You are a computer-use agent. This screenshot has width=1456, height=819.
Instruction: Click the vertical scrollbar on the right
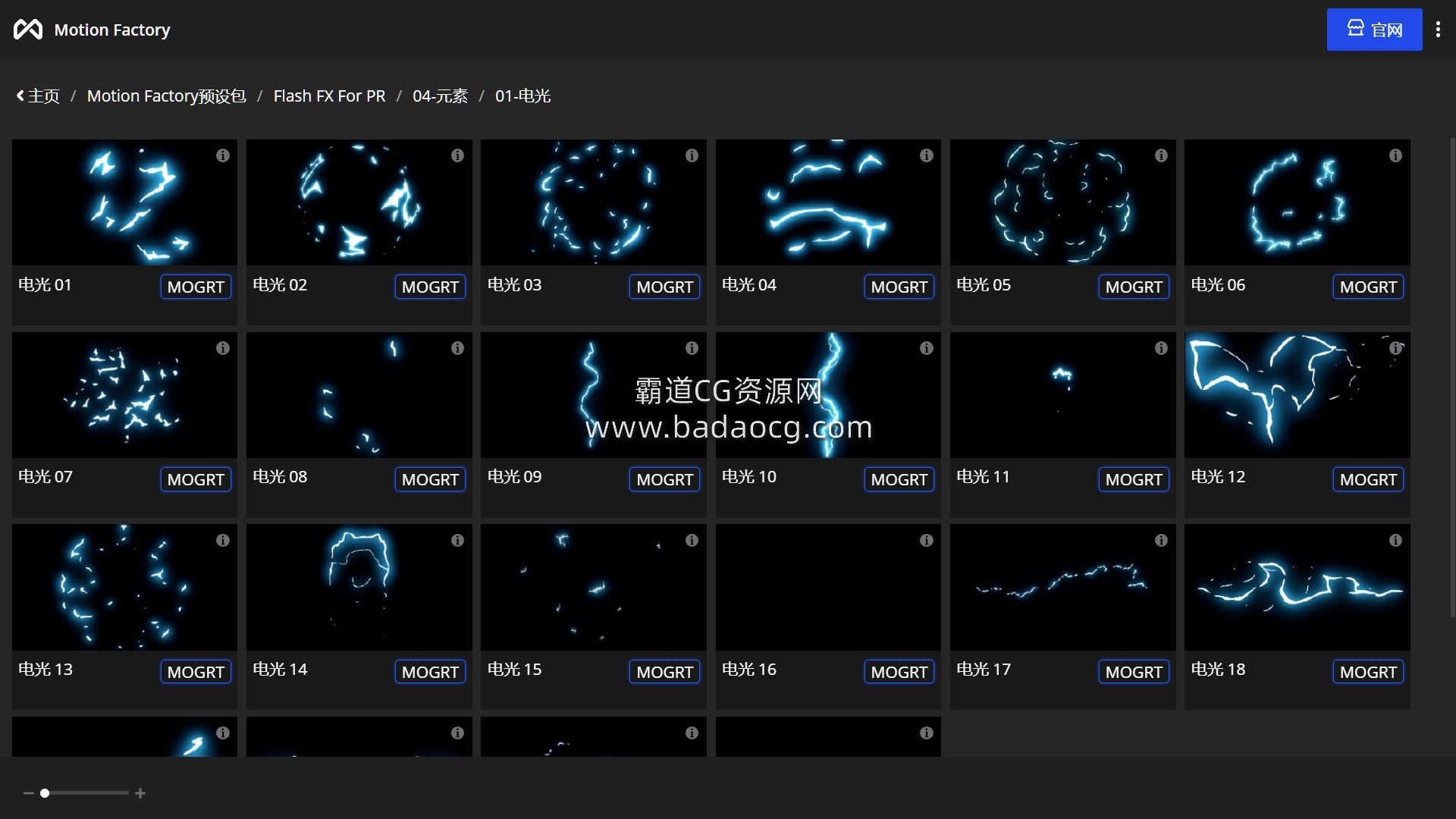click(x=1452, y=377)
